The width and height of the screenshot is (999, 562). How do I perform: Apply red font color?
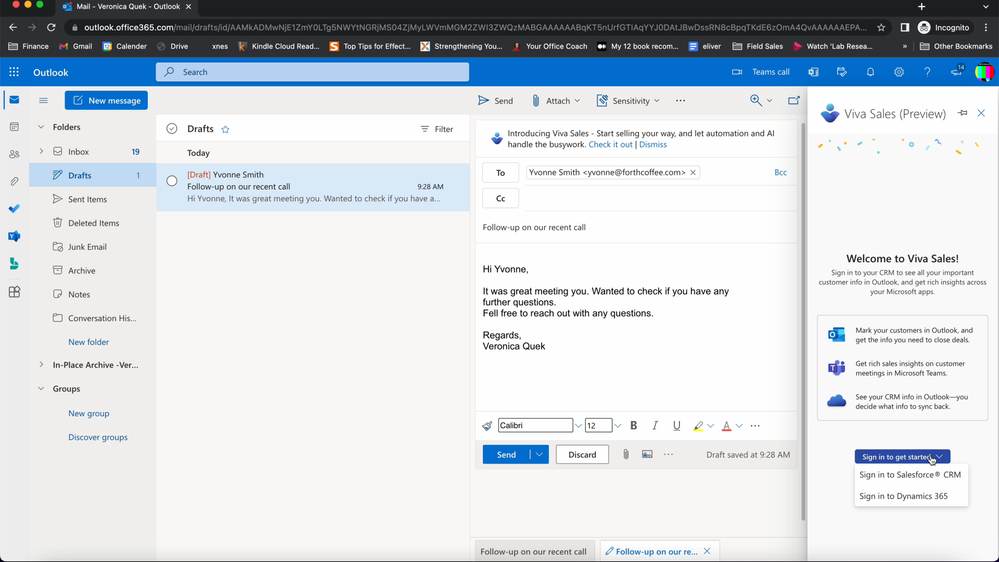tap(726, 426)
